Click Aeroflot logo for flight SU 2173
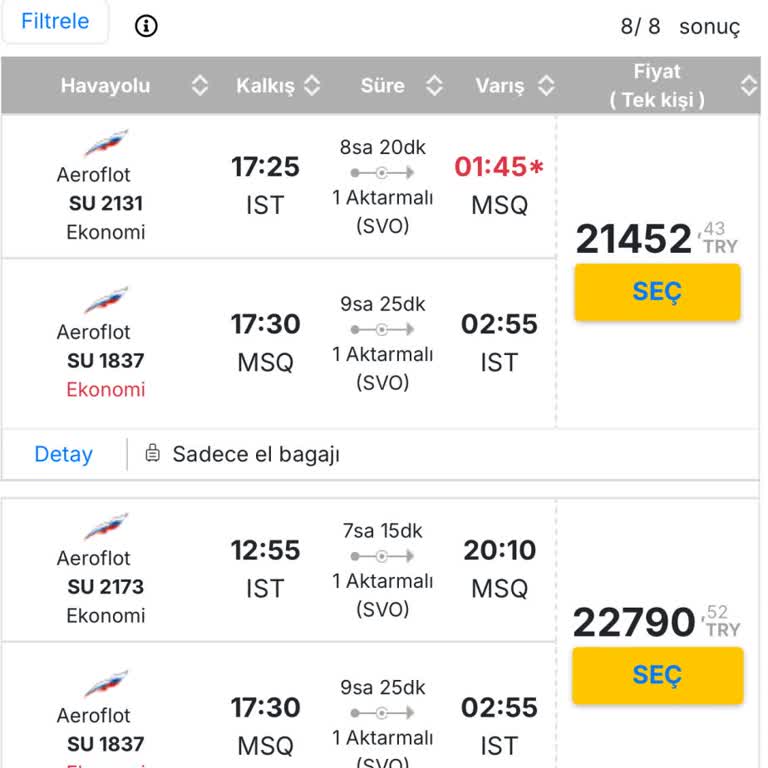 tap(106, 527)
